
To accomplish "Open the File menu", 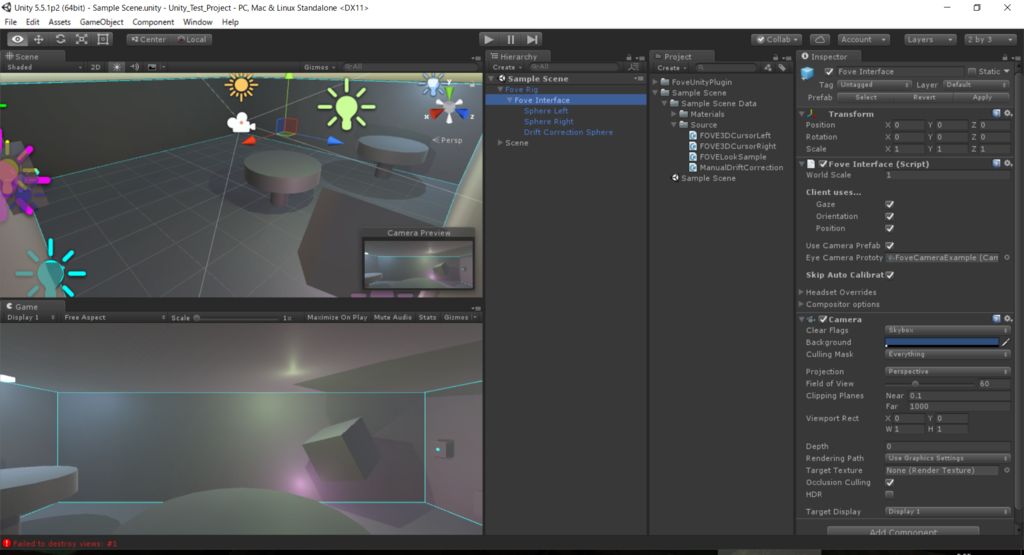I will click(x=10, y=22).
